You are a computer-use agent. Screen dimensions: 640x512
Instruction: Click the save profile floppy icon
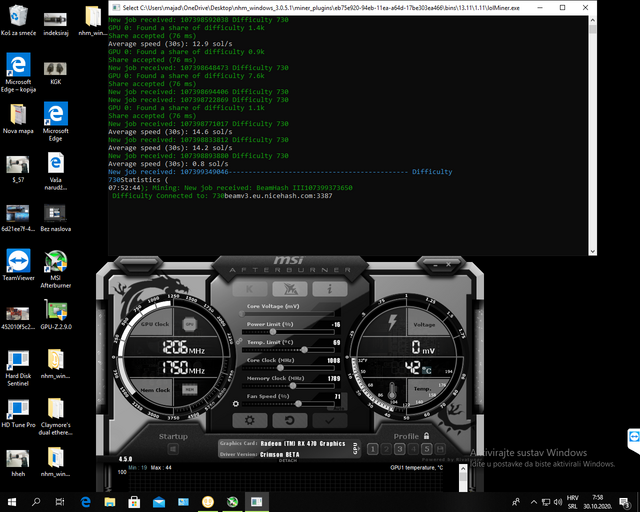coord(440,449)
